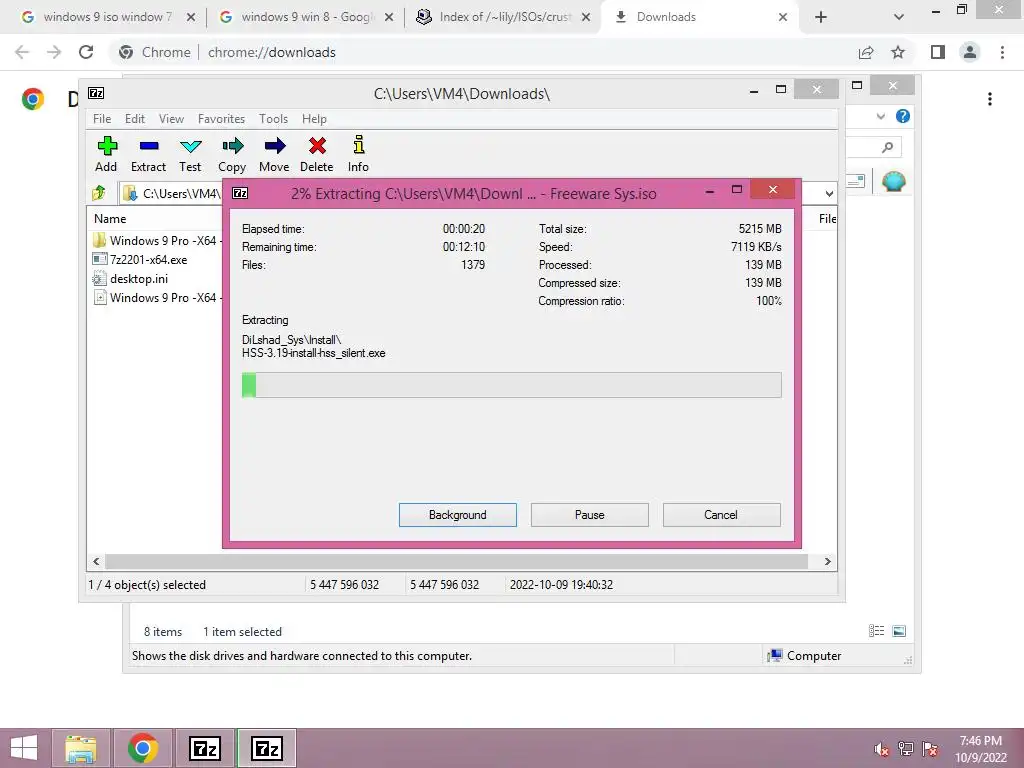Switch Explorer to large icons view
The width and height of the screenshot is (1024, 768).
click(899, 631)
